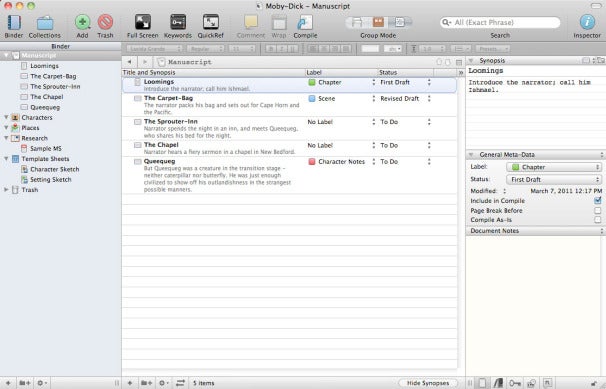The width and height of the screenshot is (606, 389).
Task: Open the gear menu in the outliner footer
Action: click(163, 383)
